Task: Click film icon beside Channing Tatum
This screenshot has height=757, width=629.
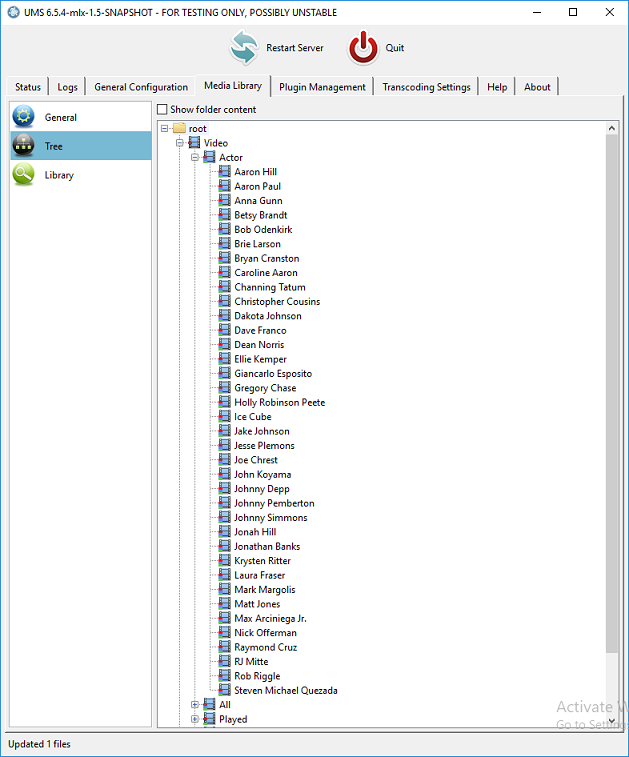Action: point(224,287)
